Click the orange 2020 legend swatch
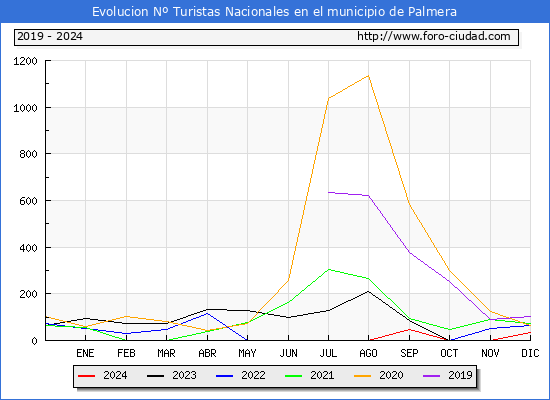The image size is (550, 400). (363, 376)
